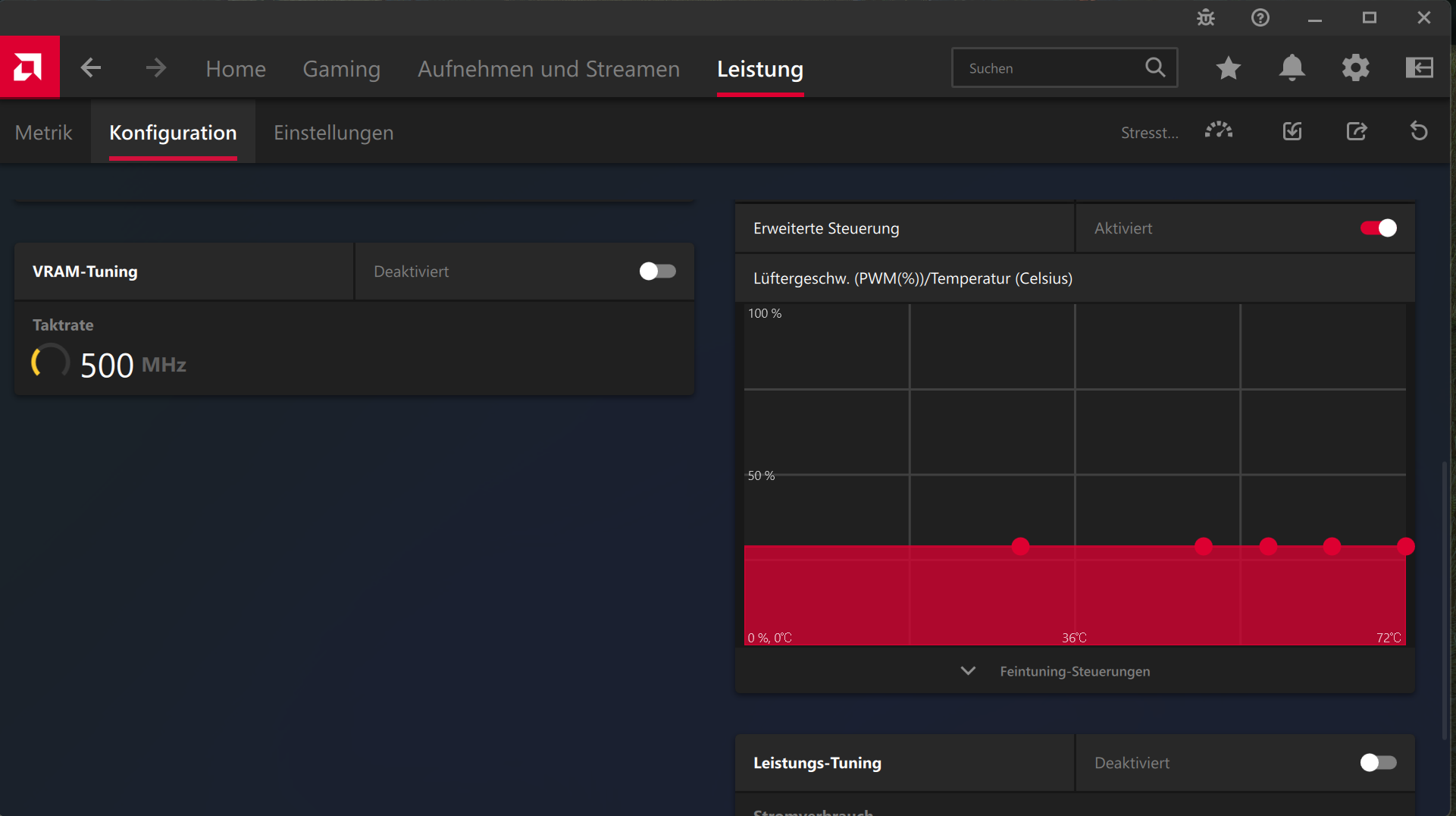Disable the Erweiterte Steuerung toggle
1456x816 pixels.
1379,228
